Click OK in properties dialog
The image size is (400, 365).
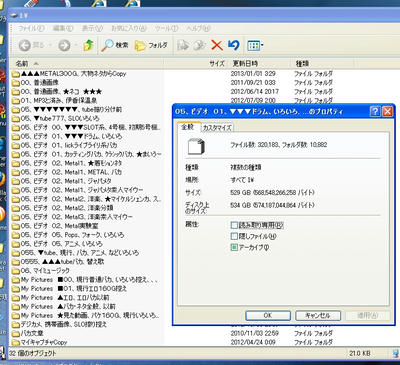click(268, 315)
